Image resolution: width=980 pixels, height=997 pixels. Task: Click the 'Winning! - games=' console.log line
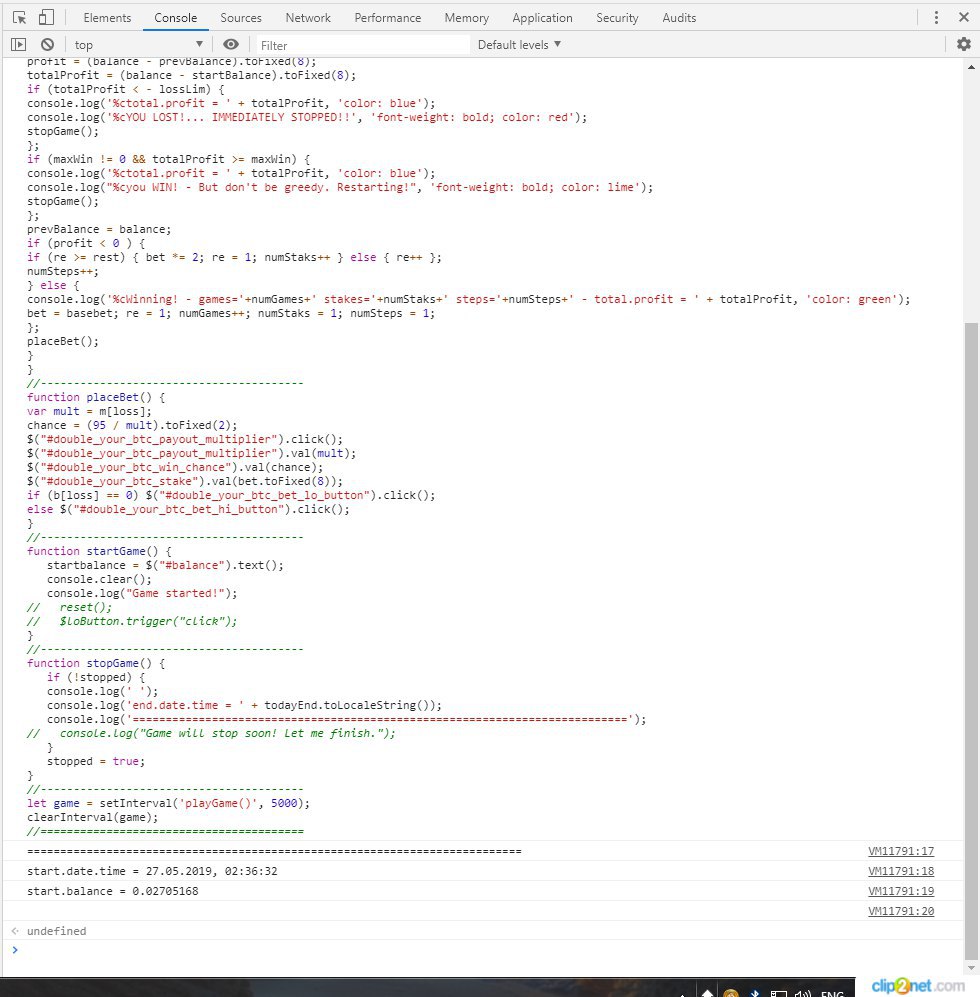coord(469,299)
